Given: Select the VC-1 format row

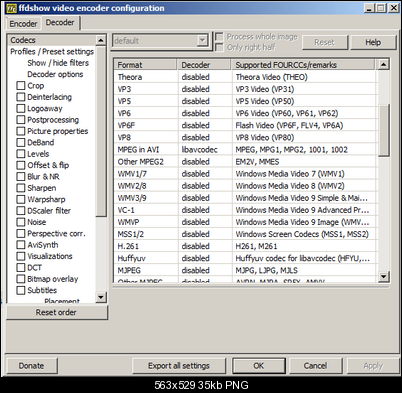Looking at the screenshot, I should pos(245,210).
